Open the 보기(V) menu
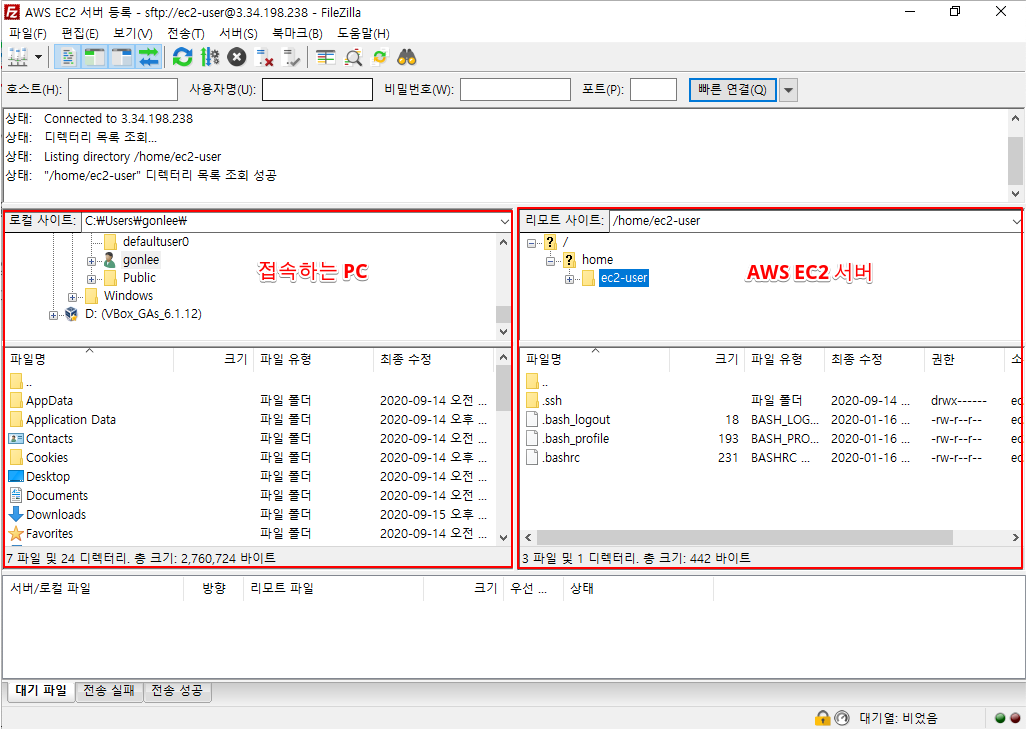The height and width of the screenshot is (729, 1027). (133, 33)
